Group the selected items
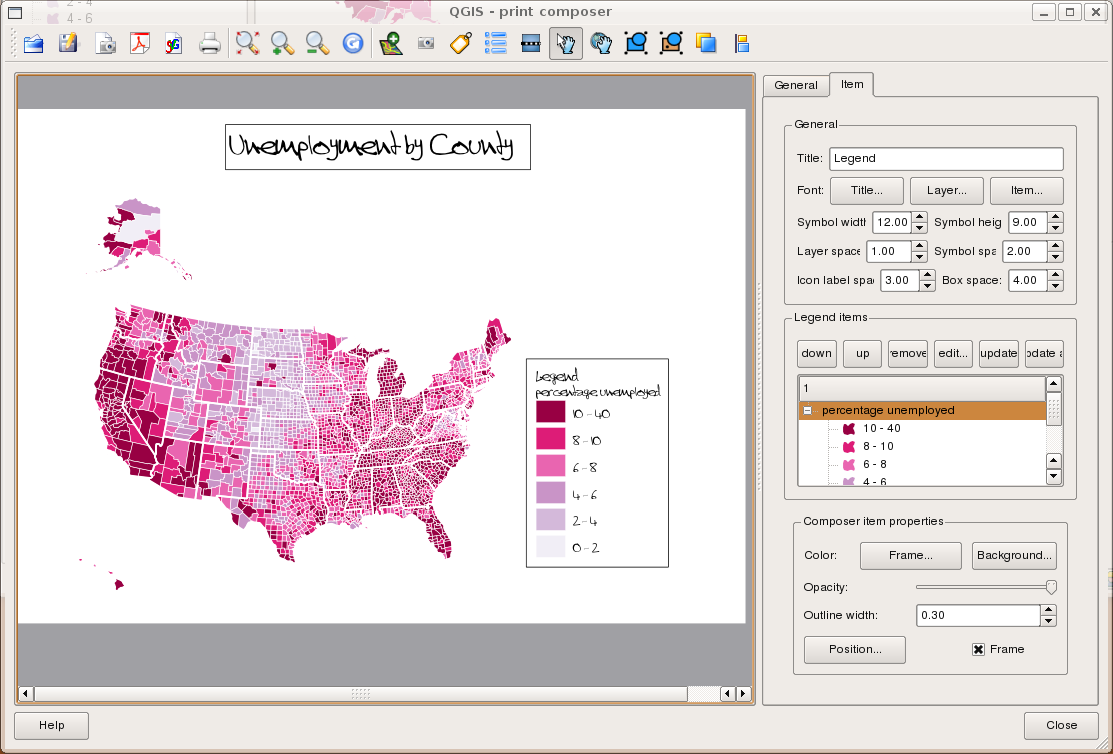1113x754 pixels. 637,43
